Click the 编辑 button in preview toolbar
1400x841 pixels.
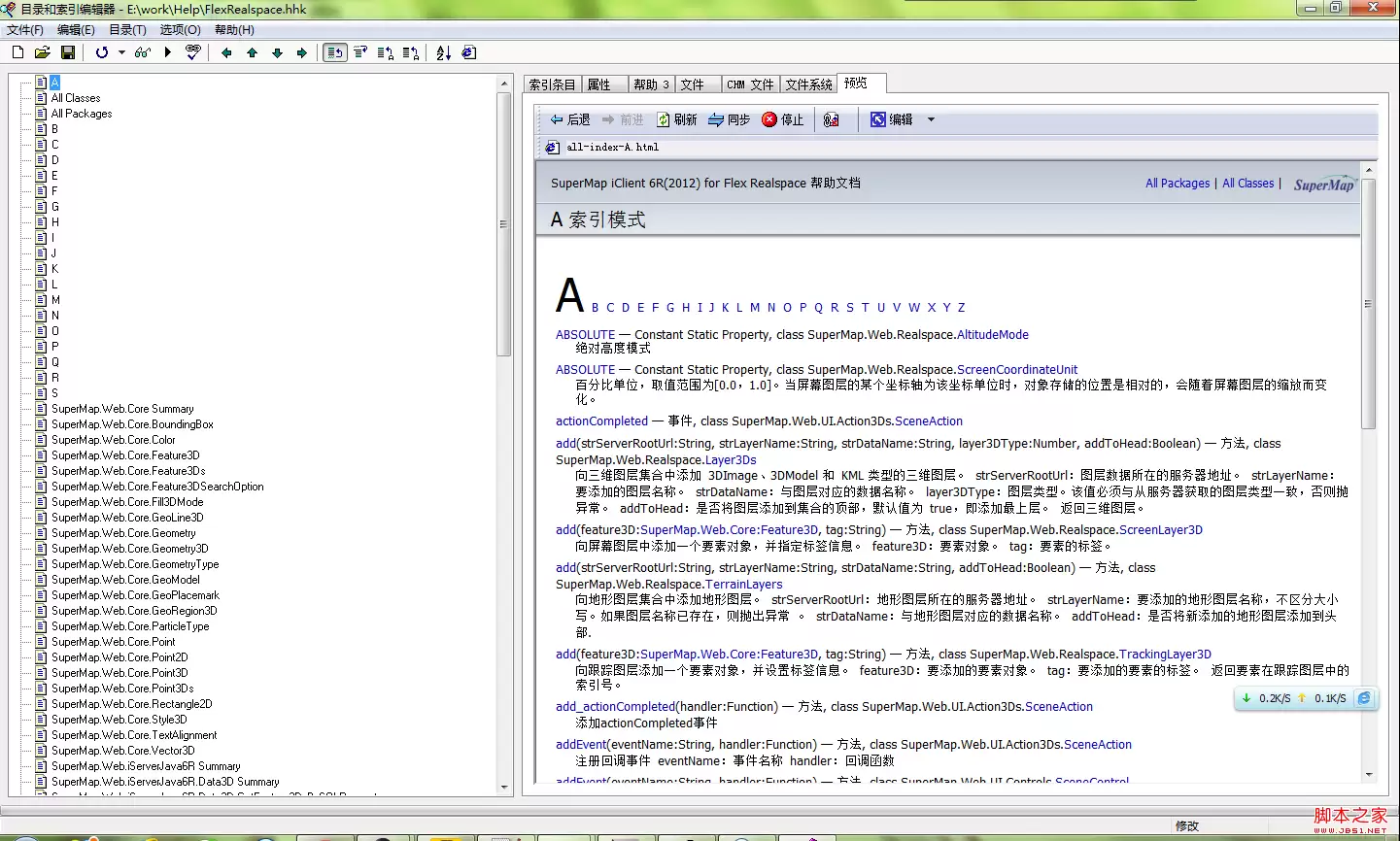pyautogui.click(x=892, y=119)
